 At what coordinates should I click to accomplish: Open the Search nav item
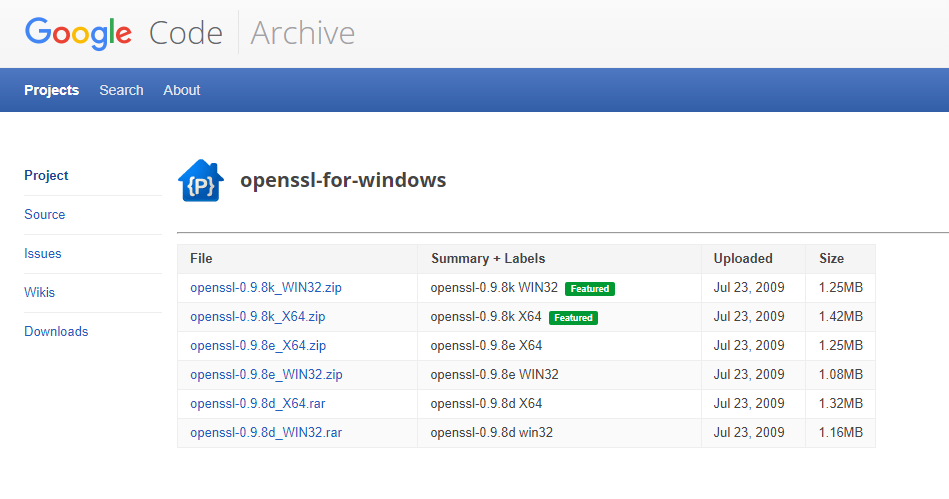tap(121, 90)
